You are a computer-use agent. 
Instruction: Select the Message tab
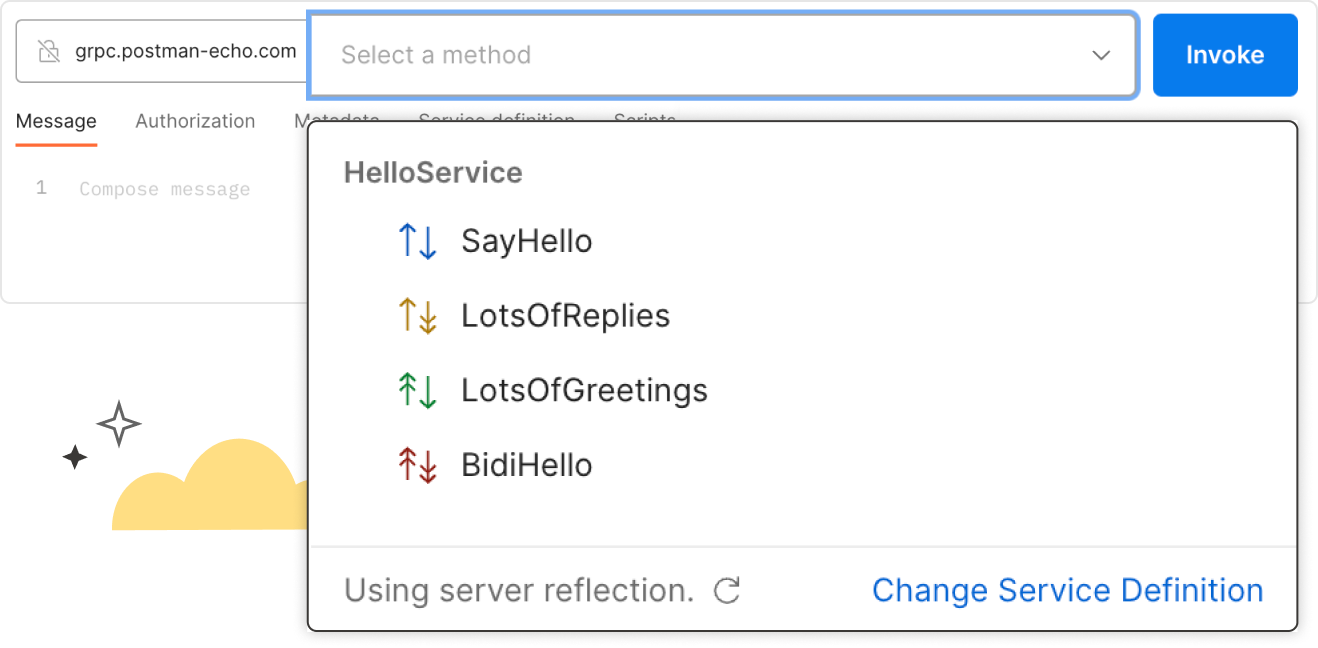pyautogui.click(x=55, y=121)
